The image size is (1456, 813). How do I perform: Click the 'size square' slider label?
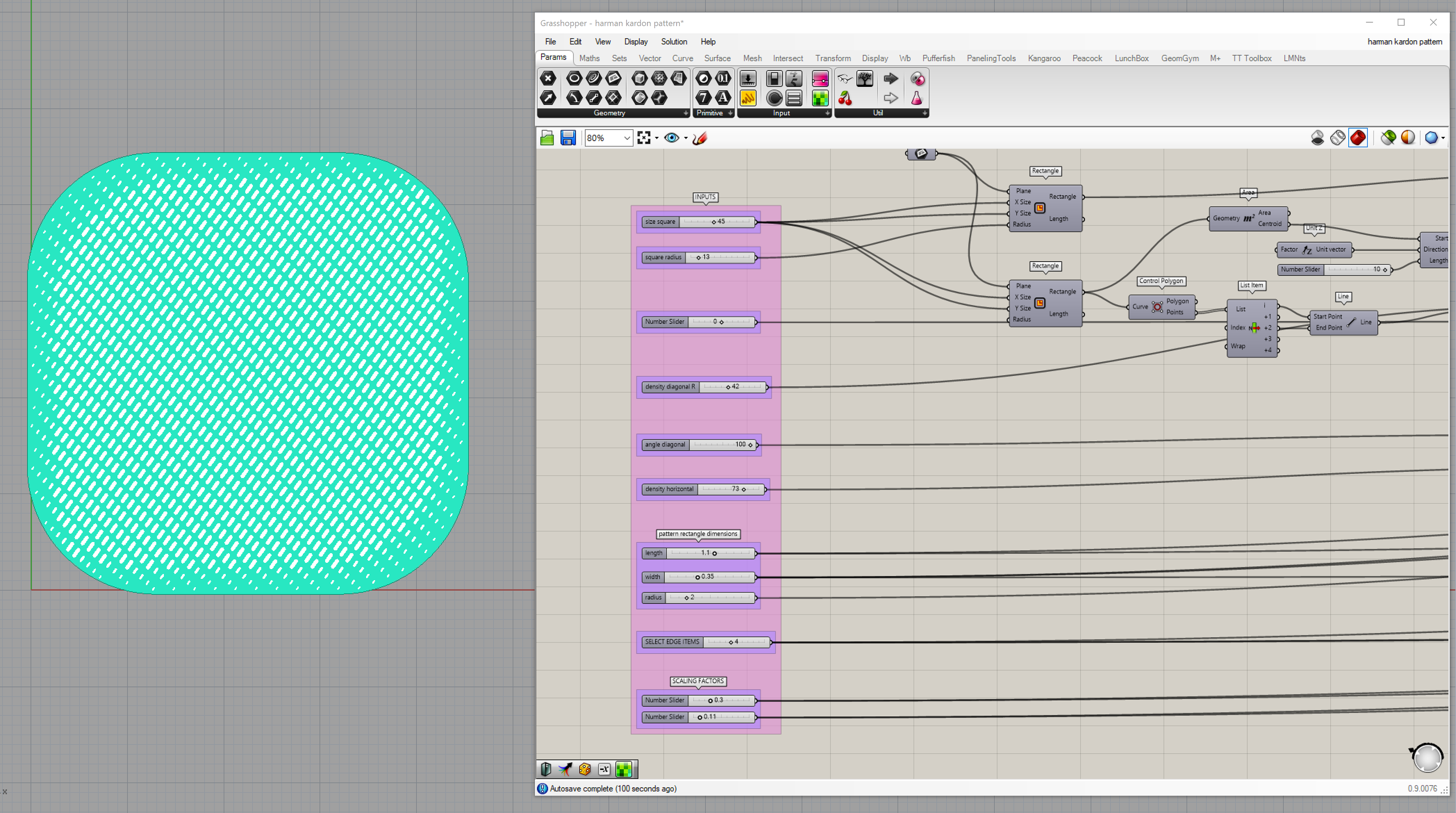tap(660, 221)
